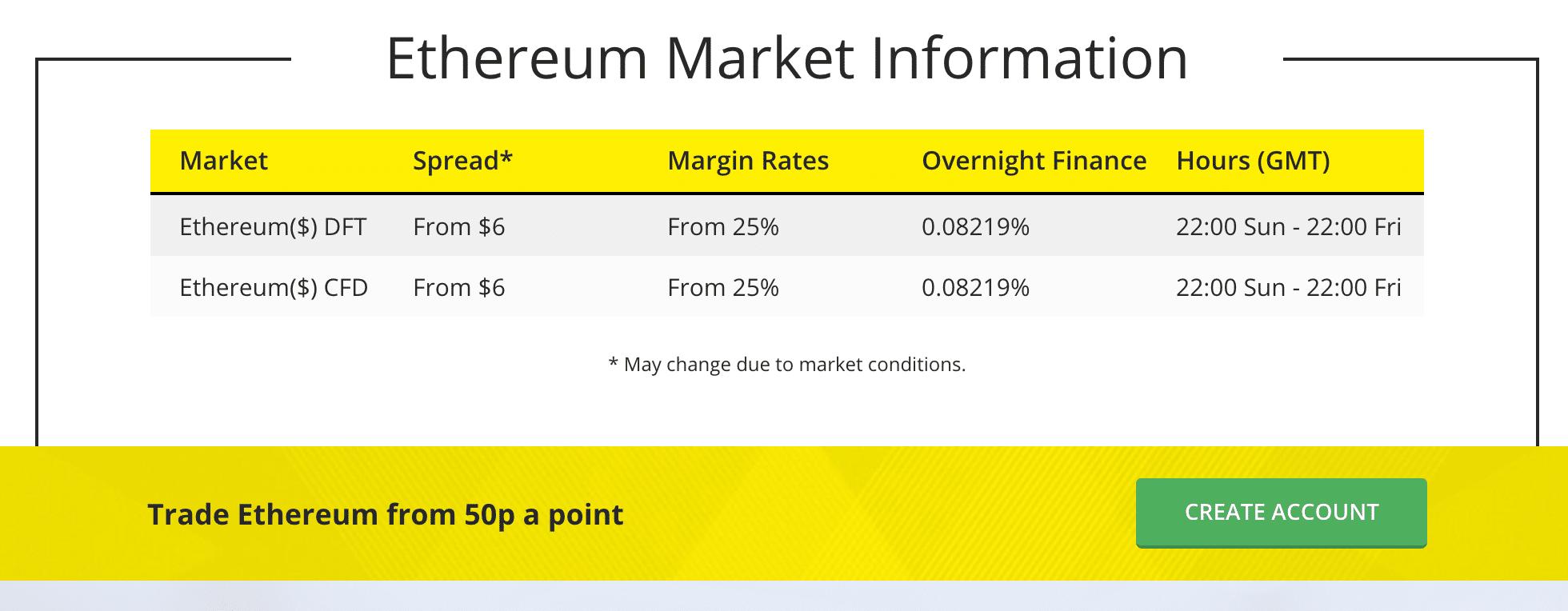Screen dimensions: 1568x611
Task: Click the Margin Rates column header
Action: [748, 161]
